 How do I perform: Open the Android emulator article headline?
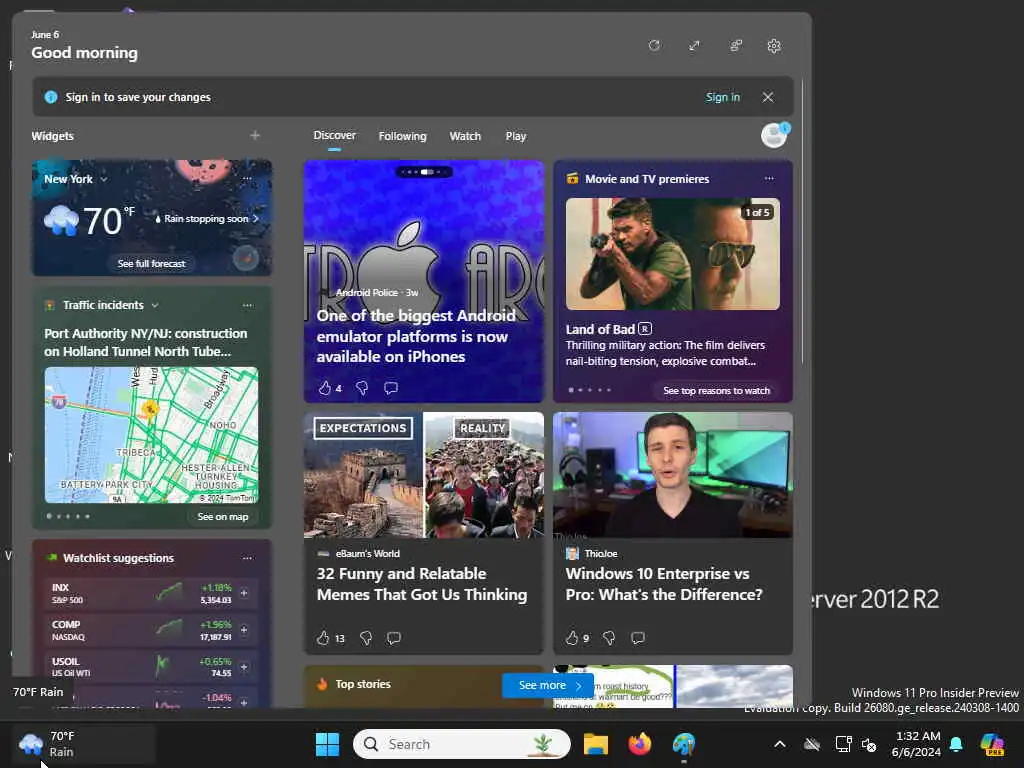416,336
